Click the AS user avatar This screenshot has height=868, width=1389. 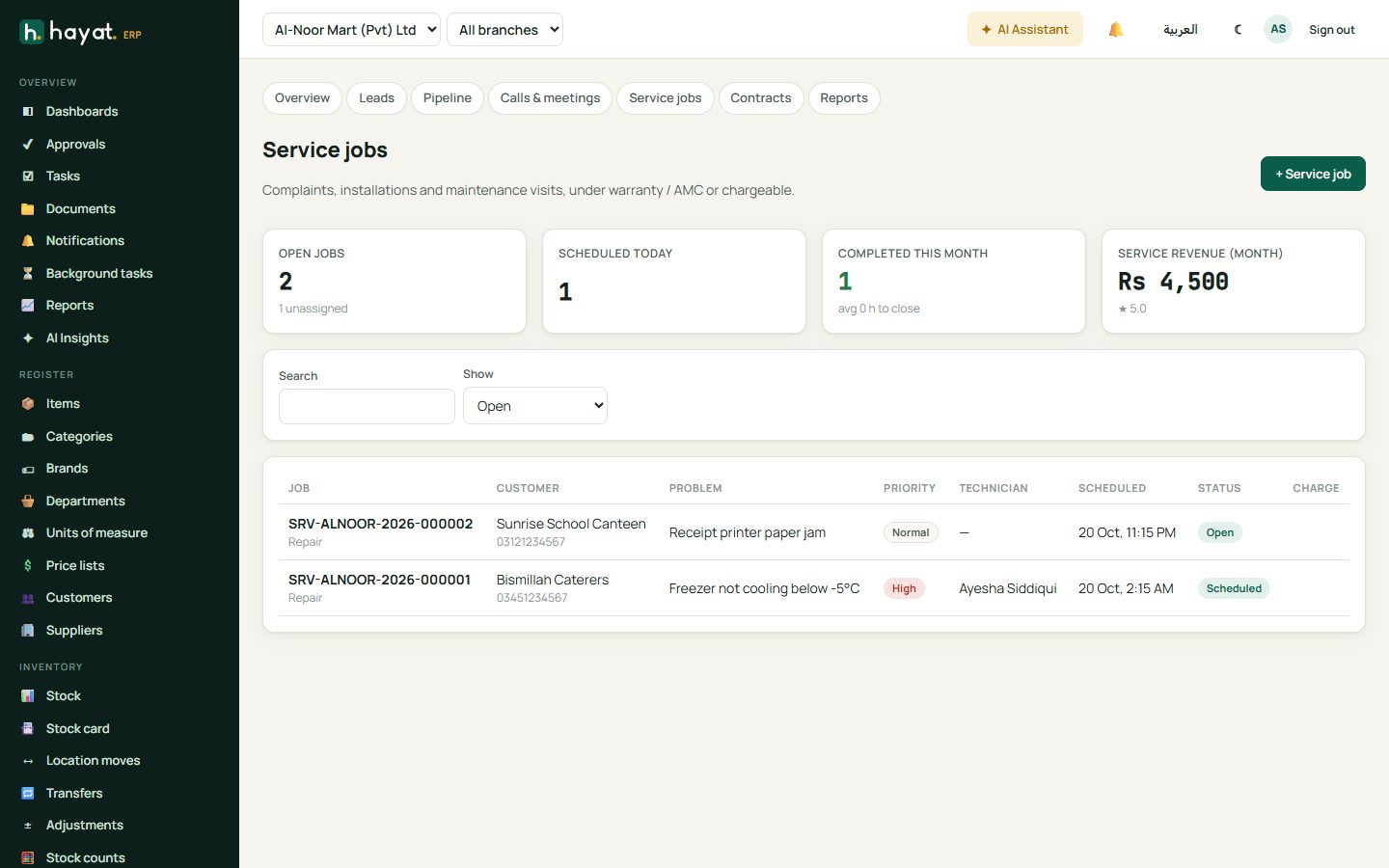tap(1278, 29)
